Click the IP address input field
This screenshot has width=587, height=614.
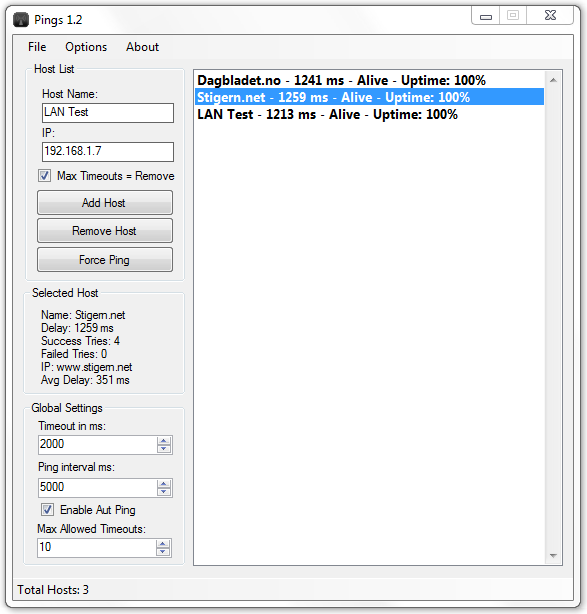coord(108,152)
